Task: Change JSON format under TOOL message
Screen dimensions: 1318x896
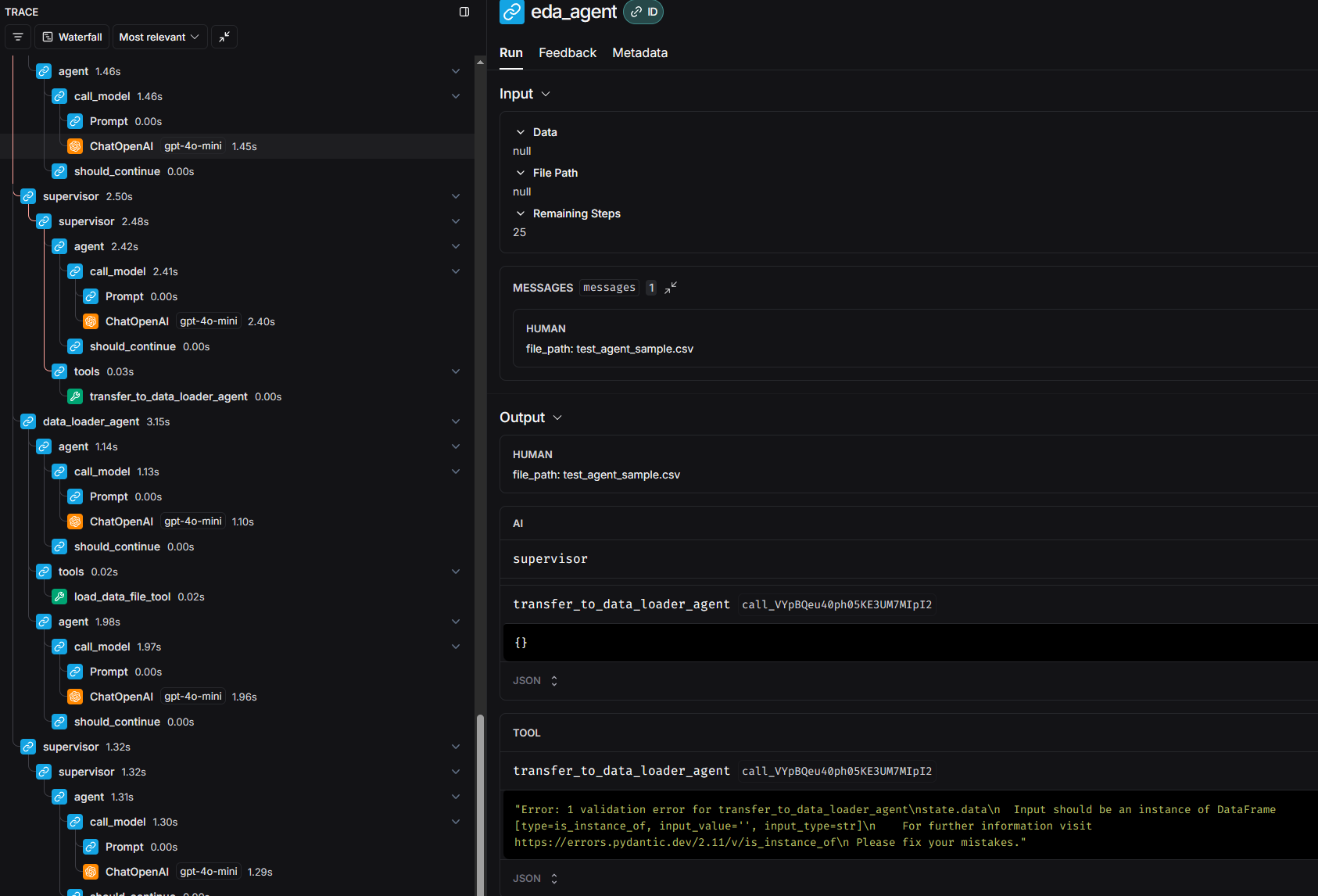Action: pyautogui.click(x=535, y=879)
